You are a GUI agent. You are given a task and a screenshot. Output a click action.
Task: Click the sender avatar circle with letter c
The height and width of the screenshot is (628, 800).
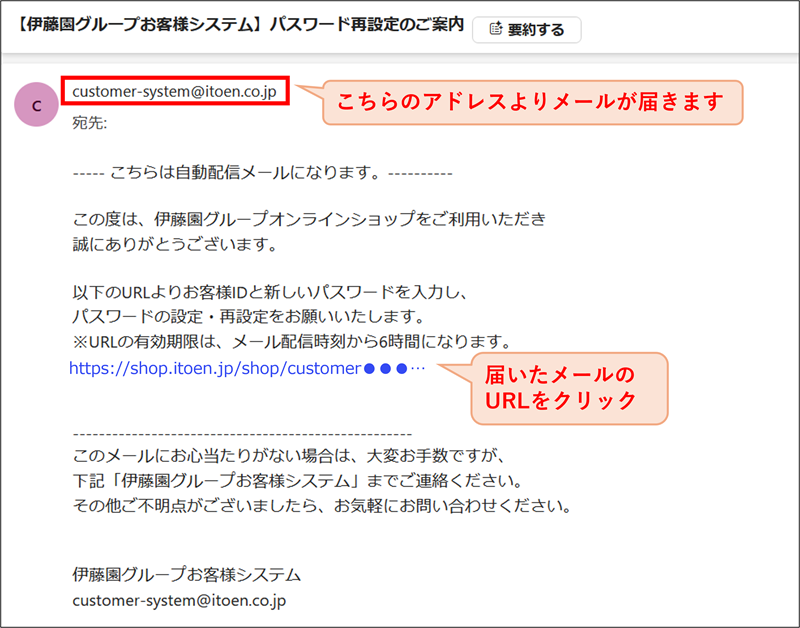coord(36,104)
